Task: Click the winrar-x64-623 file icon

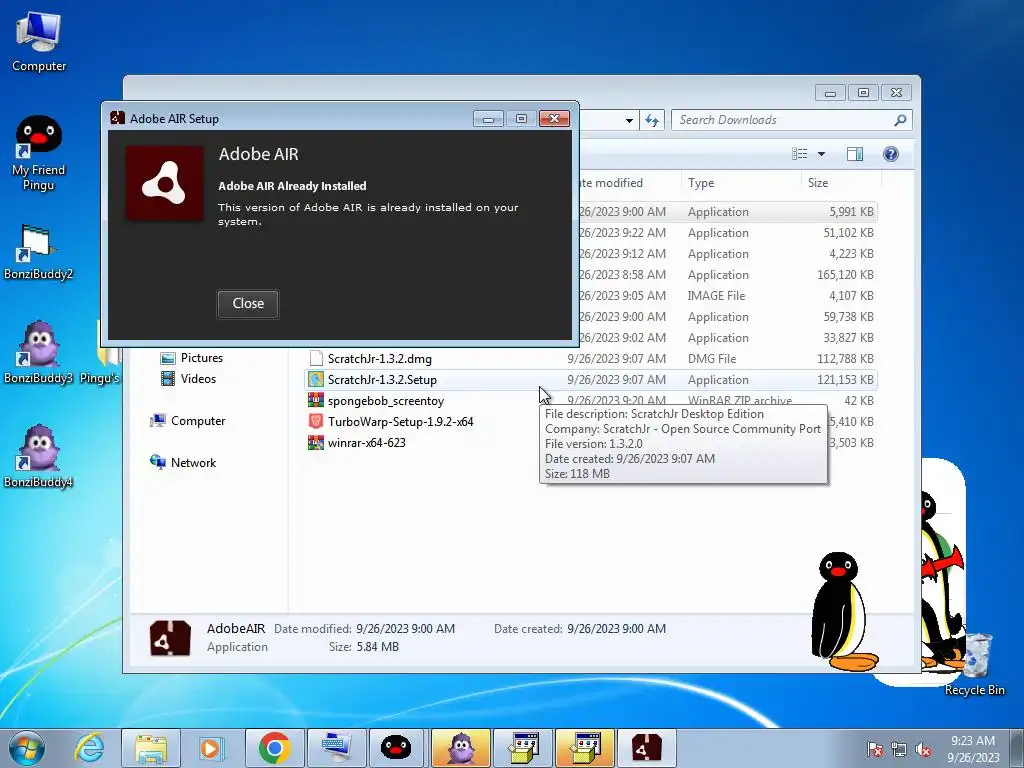Action: pos(316,442)
